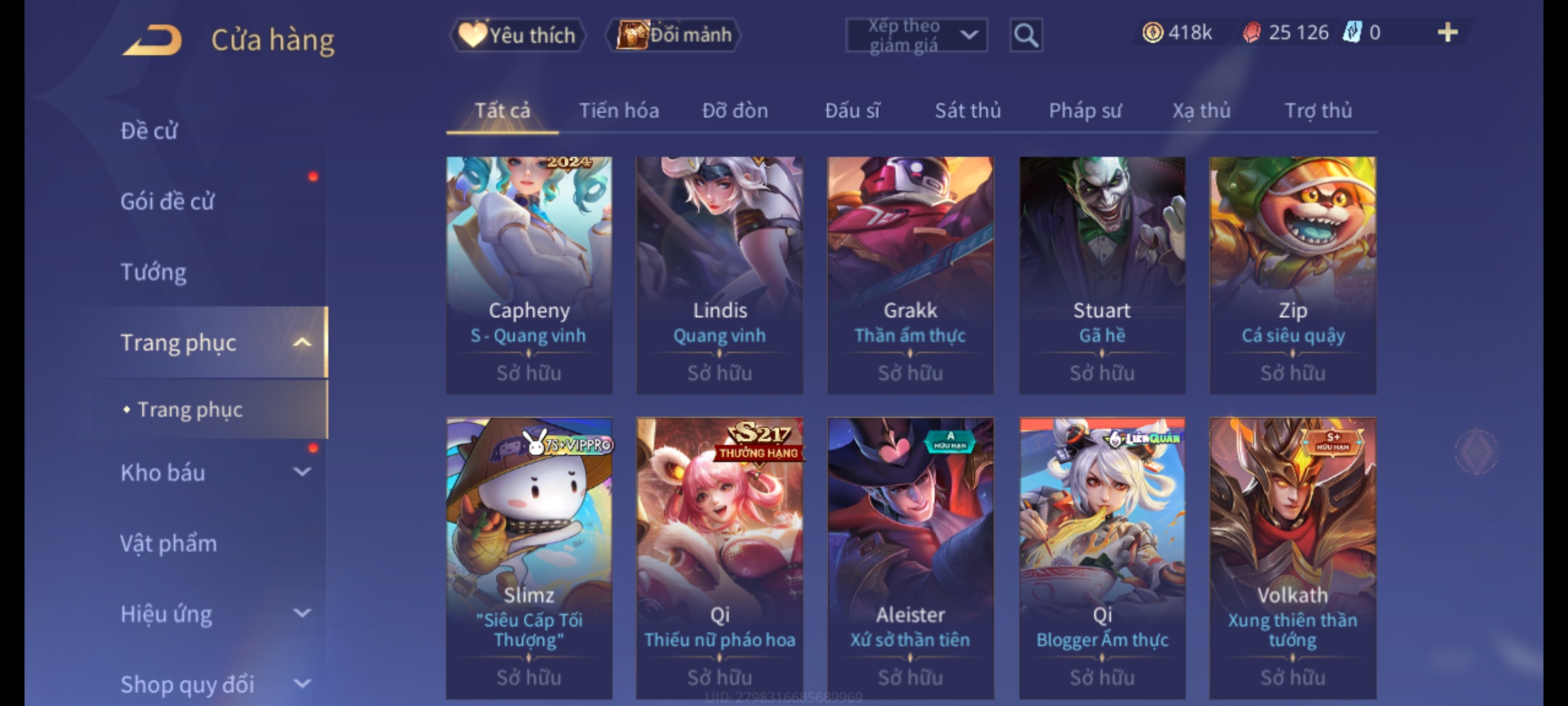The height and width of the screenshot is (706, 1568).
Task: Open the search magnifier icon
Action: coord(1026,35)
